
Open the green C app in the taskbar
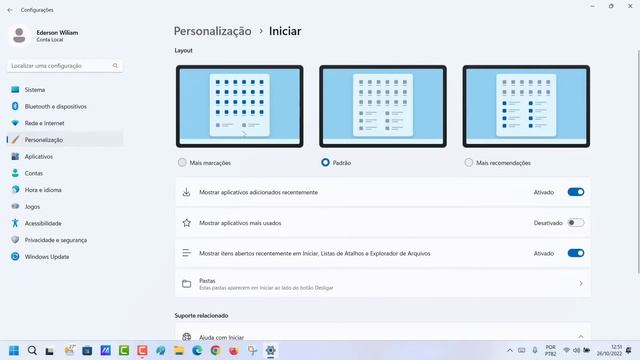(x=124, y=351)
